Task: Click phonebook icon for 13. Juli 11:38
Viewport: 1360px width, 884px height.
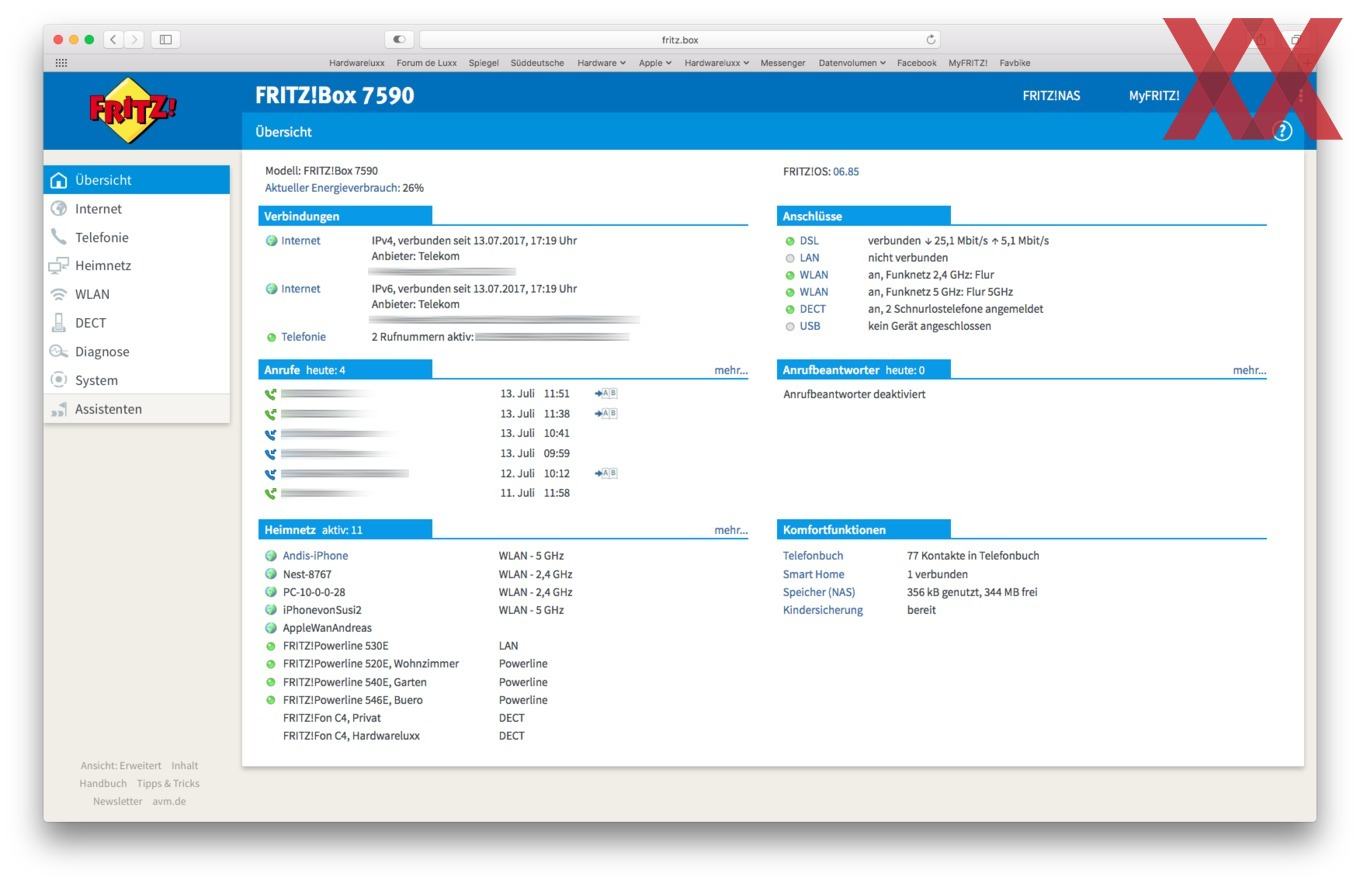Action: pos(606,413)
